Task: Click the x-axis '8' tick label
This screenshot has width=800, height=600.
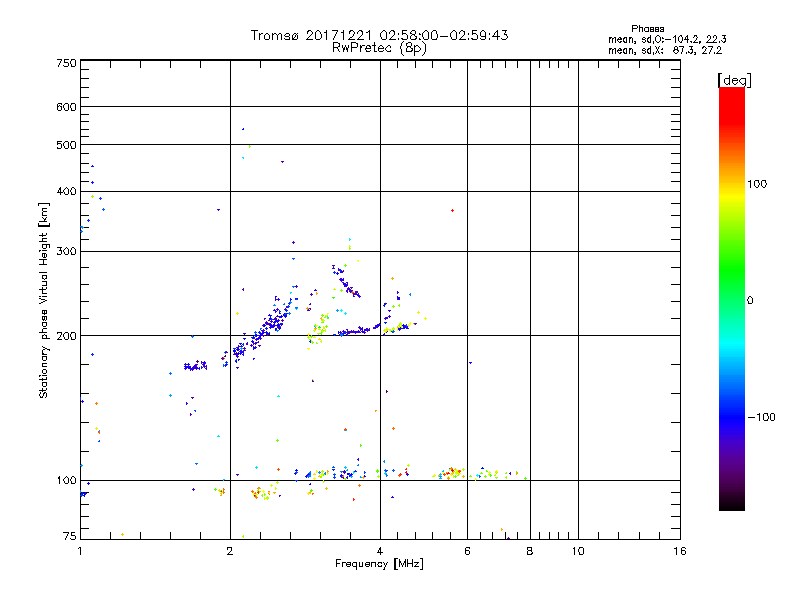Action: click(x=530, y=551)
